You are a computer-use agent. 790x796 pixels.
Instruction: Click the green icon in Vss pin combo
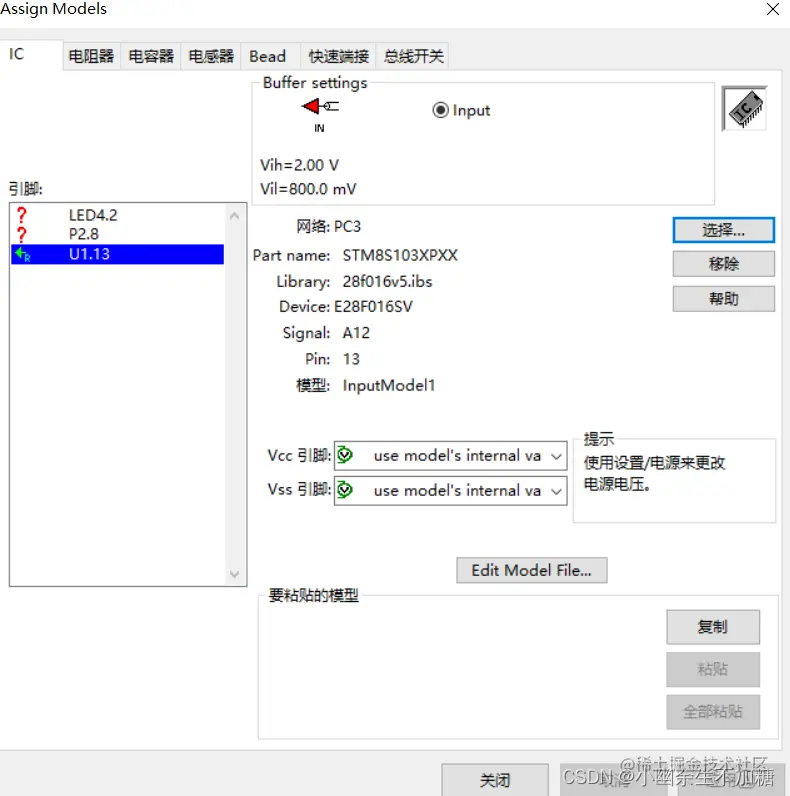[345, 490]
